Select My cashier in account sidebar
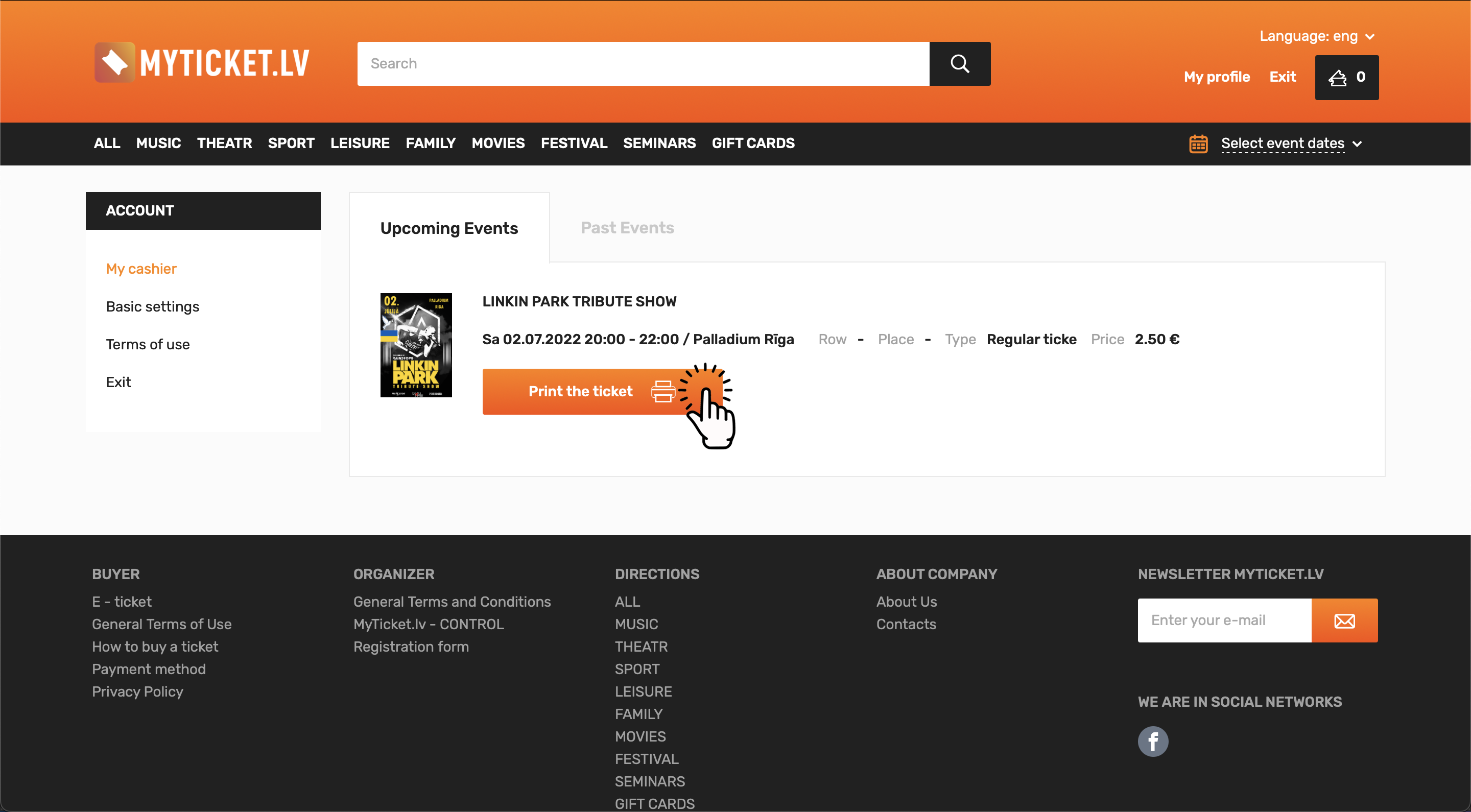 (x=141, y=269)
